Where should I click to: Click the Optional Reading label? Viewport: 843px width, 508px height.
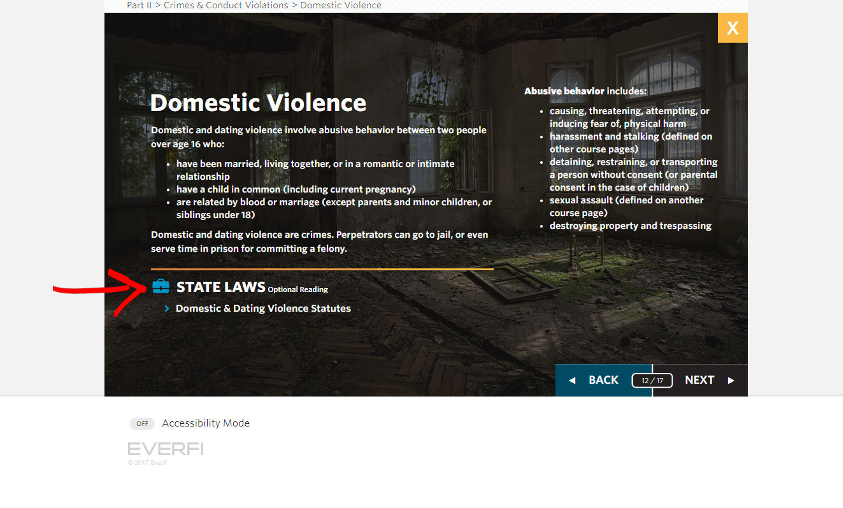point(298,290)
